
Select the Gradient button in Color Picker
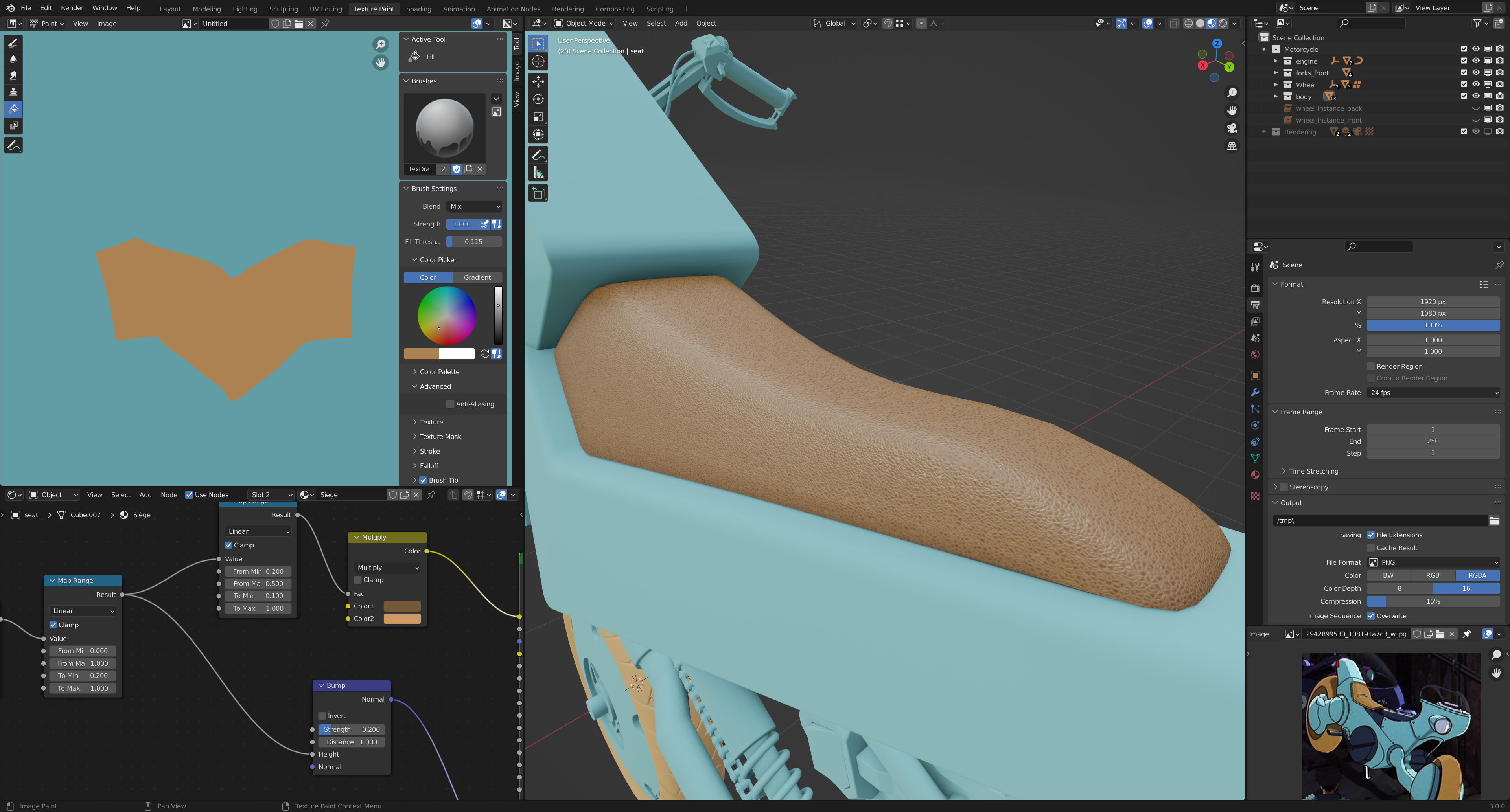[x=477, y=278]
